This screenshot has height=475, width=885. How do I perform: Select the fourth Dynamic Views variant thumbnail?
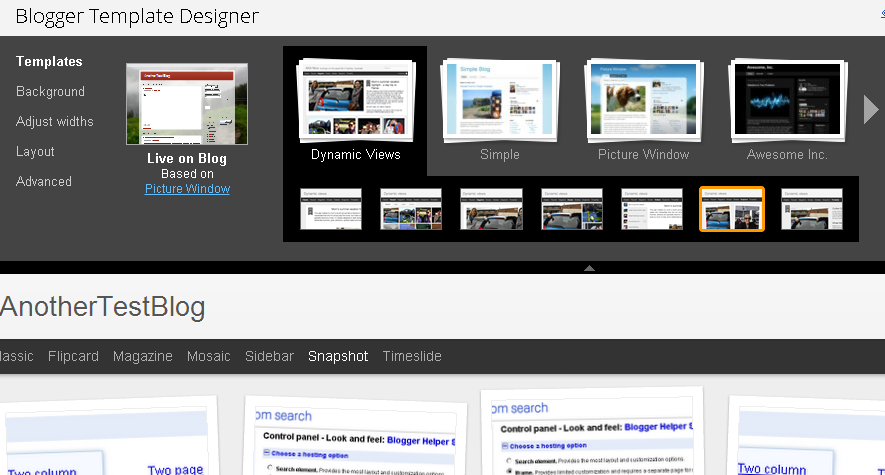point(572,209)
